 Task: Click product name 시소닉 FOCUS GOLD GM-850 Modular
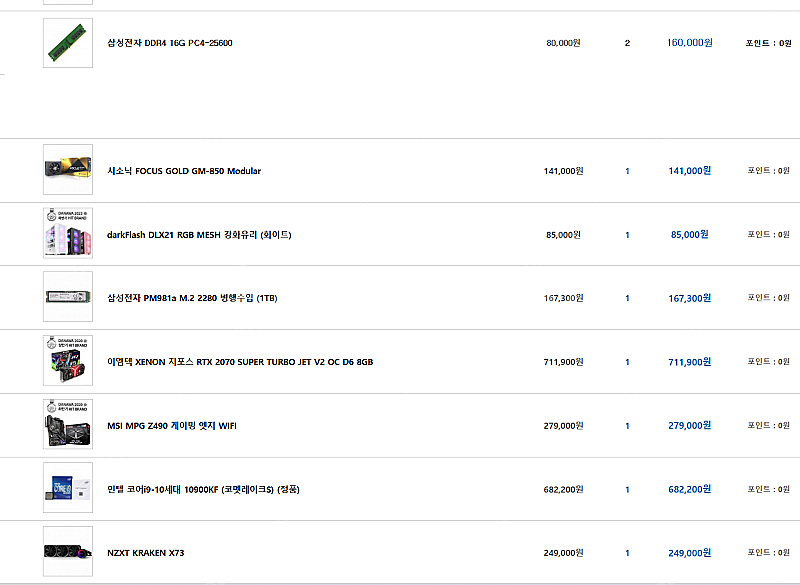pos(184,171)
